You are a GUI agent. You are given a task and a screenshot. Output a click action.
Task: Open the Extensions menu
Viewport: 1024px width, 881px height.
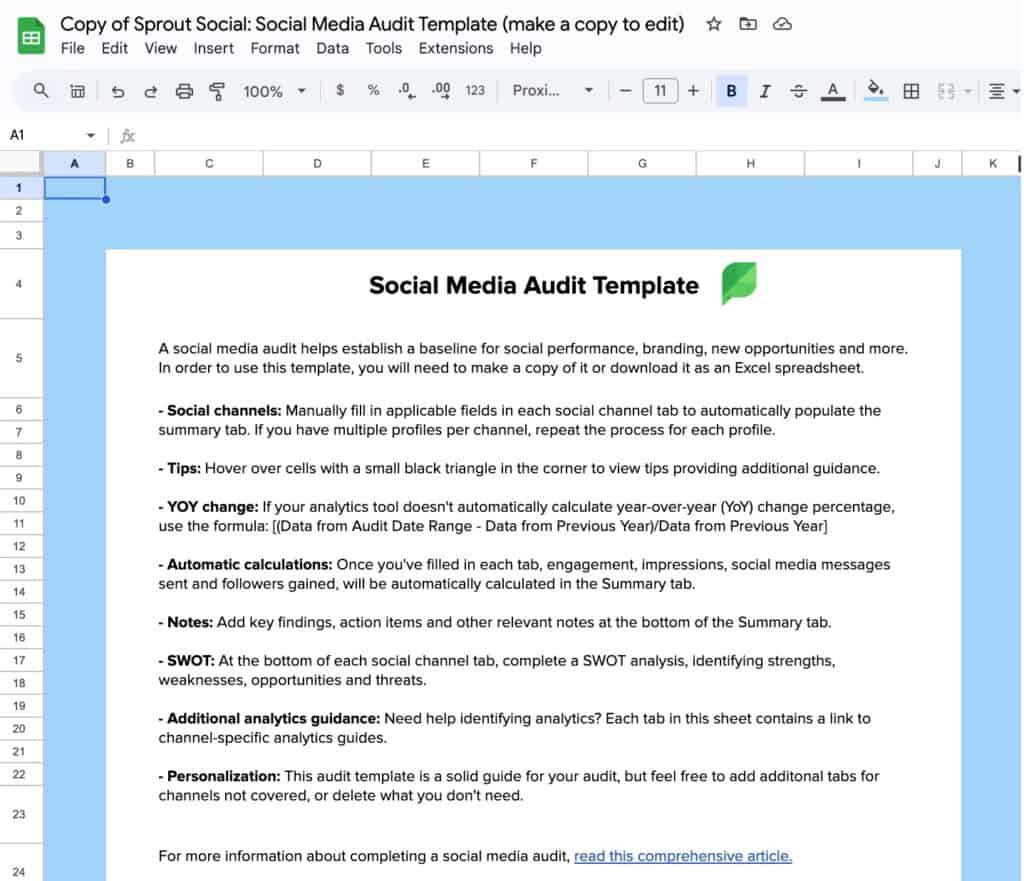coord(456,48)
